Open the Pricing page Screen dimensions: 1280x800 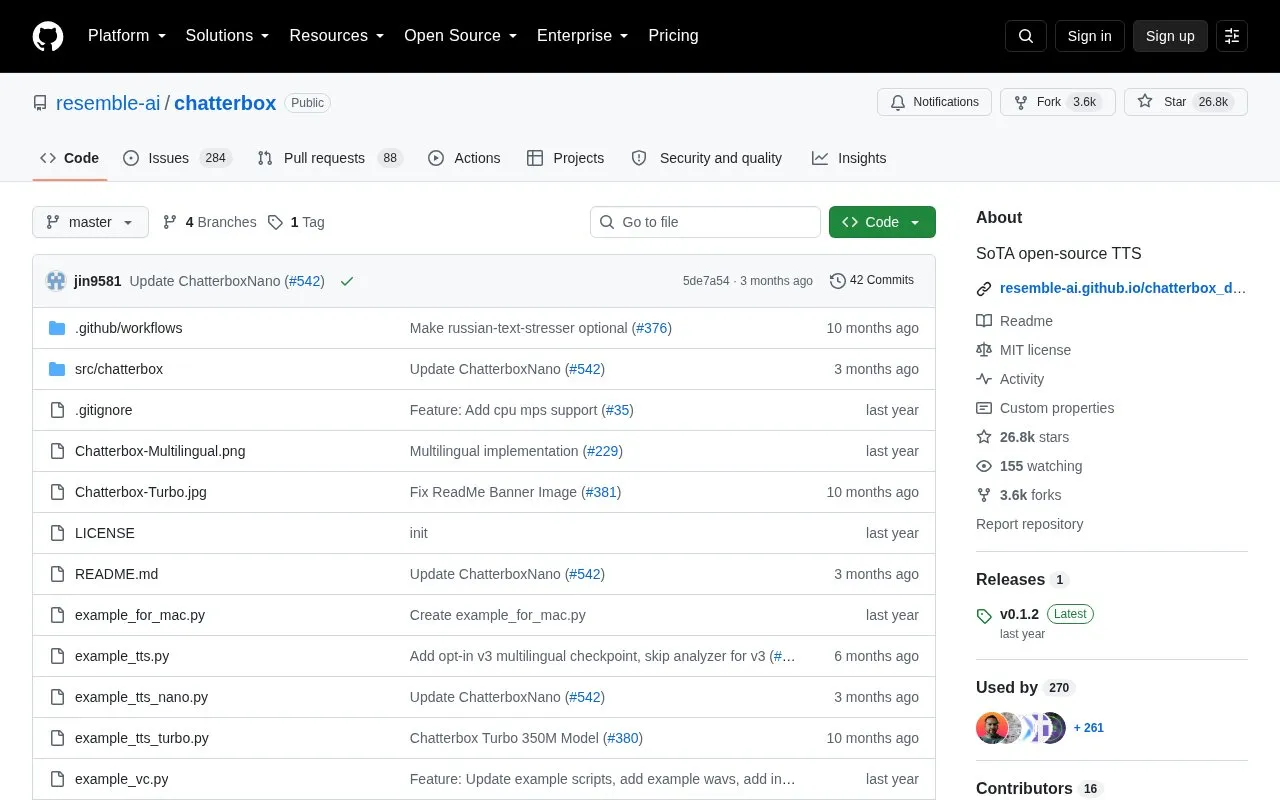pos(673,36)
